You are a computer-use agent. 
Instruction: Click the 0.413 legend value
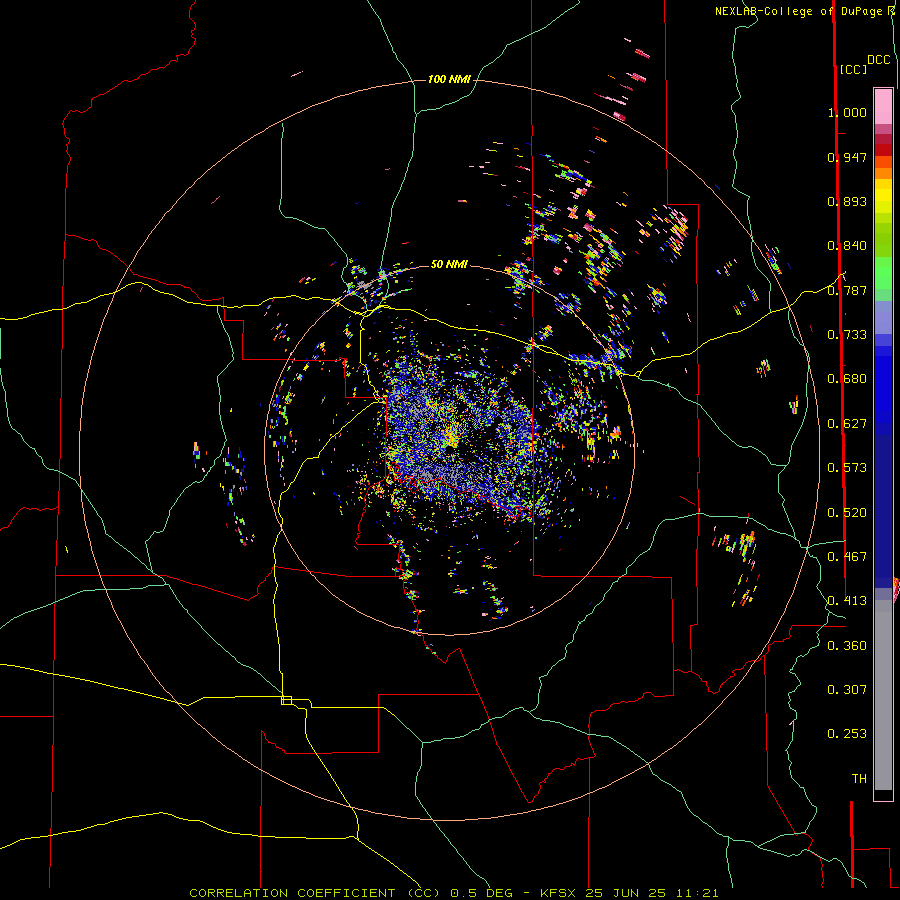pos(847,601)
